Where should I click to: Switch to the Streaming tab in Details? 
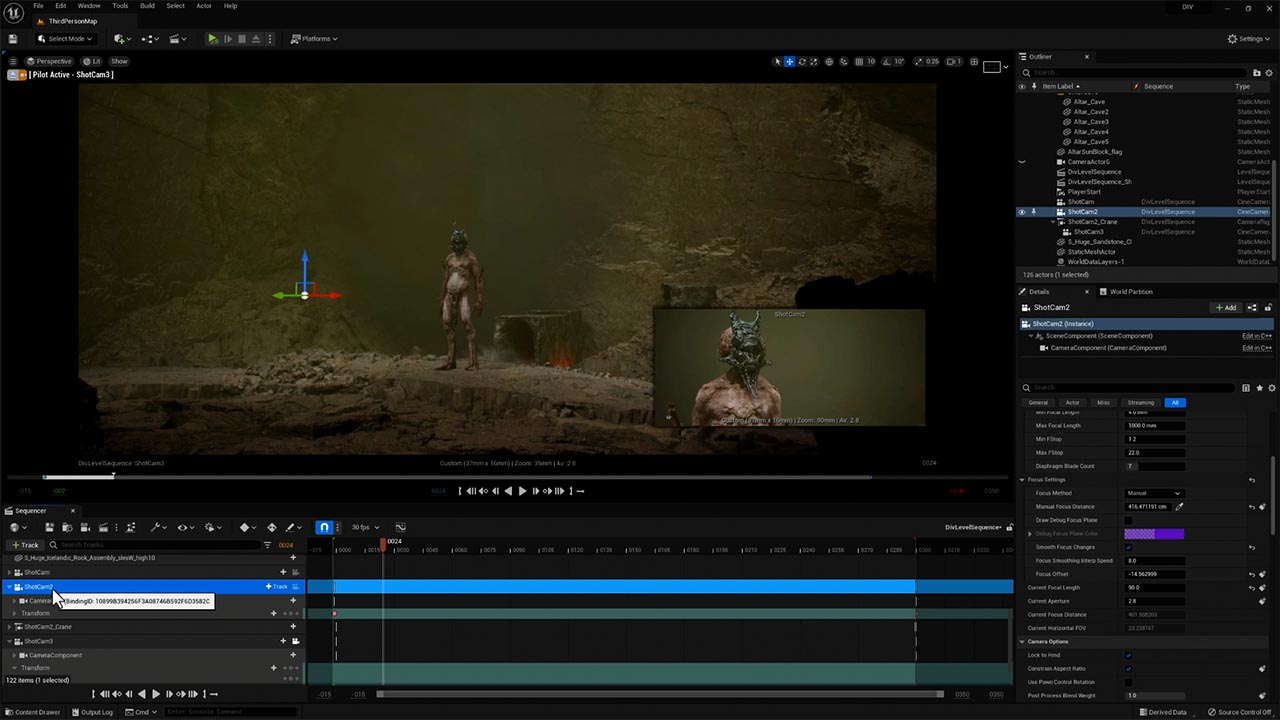point(1141,402)
